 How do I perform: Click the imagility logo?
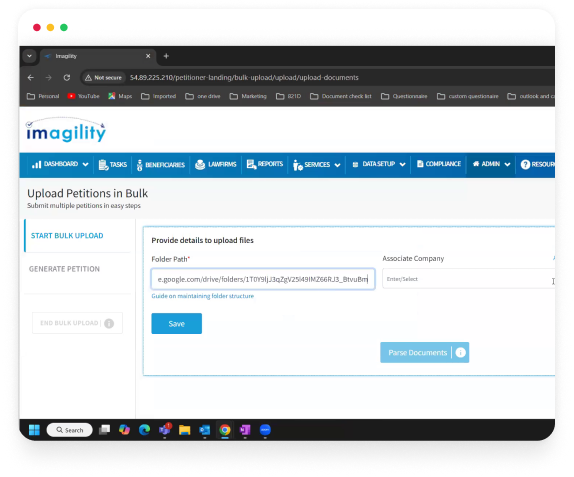[66, 130]
